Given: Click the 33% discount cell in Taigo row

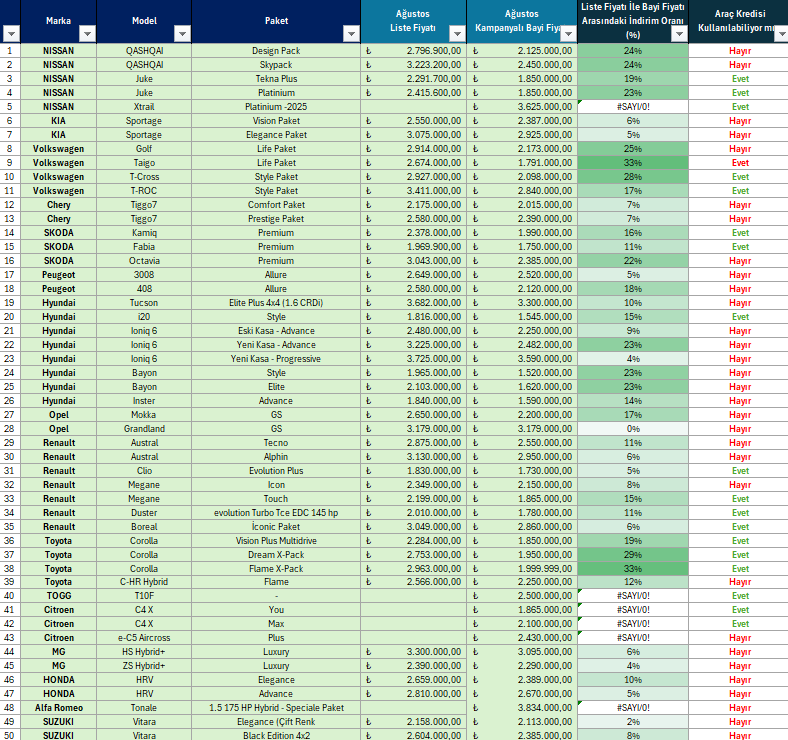Looking at the screenshot, I should (633, 163).
